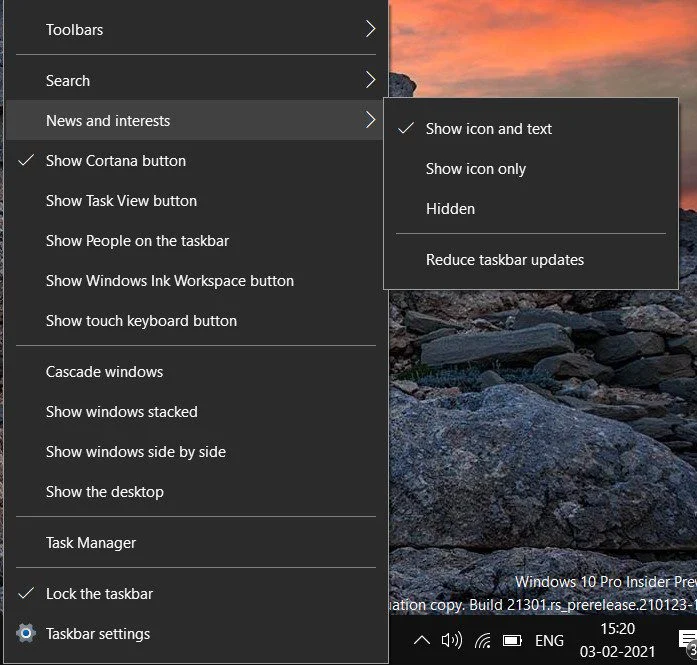697x665 pixels.
Task: Expand the News and interests chevron
Action: pos(370,120)
